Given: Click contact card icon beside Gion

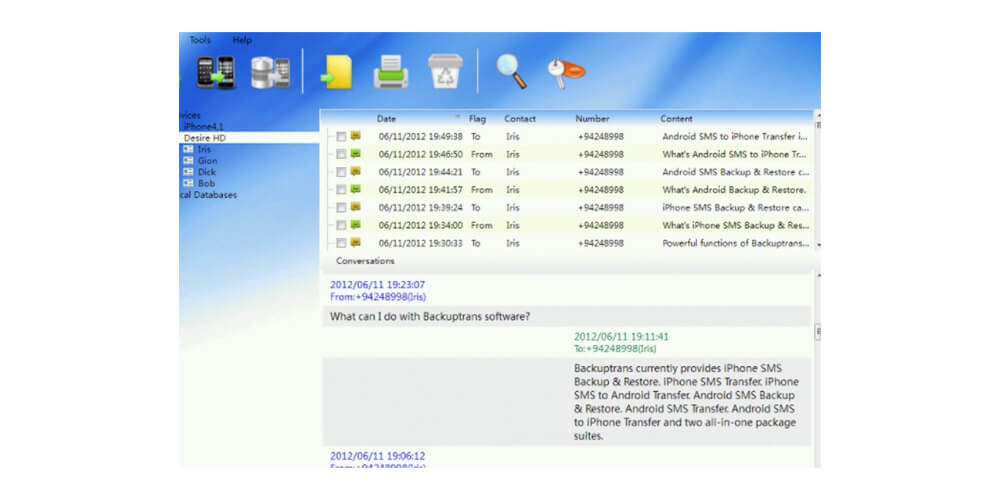Looking at the screenshot, I should (x=188, y=161).
